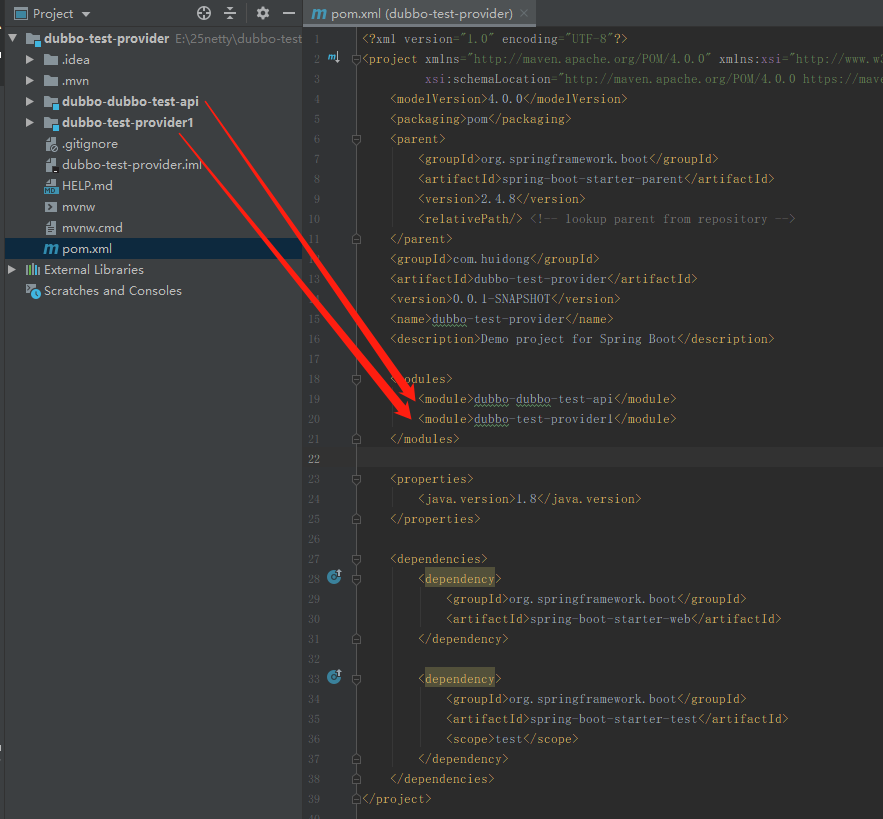883x819 pixels.
Task: Select dubbo-dubbo-test-api module in tree
Action: click(x=130, y=101)
